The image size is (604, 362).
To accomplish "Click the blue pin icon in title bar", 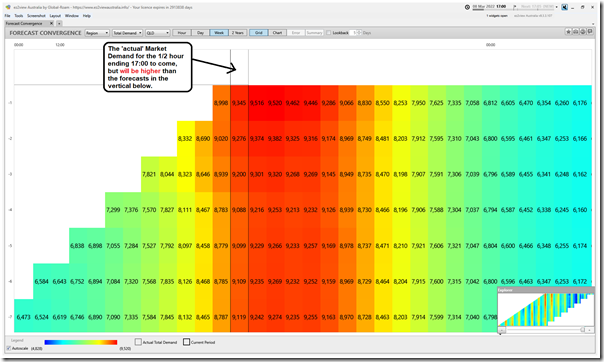I will point(564,7).
